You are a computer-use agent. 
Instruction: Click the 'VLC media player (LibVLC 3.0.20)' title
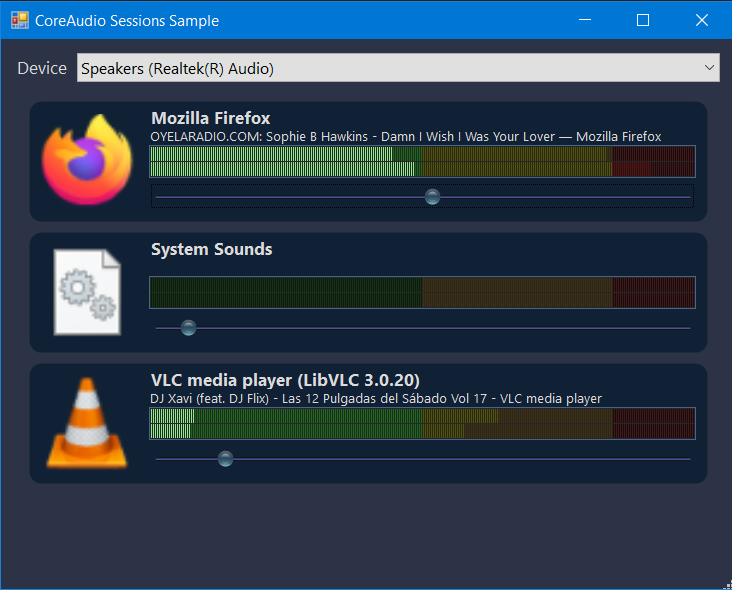(x=285, y=380)
